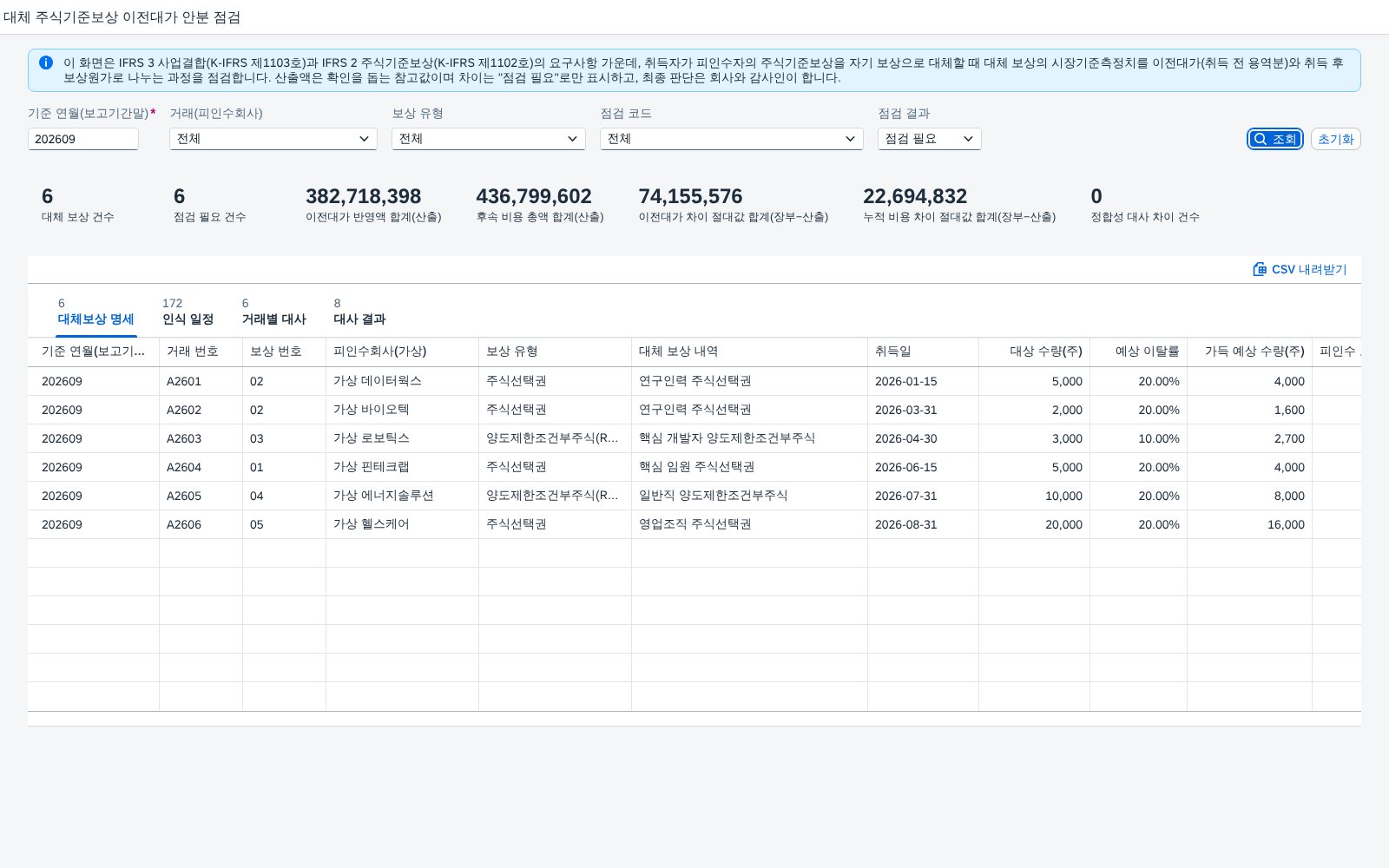Click 가상 핀테크랩 cell
Viewport: 1389px width, 868px height.
402,467
